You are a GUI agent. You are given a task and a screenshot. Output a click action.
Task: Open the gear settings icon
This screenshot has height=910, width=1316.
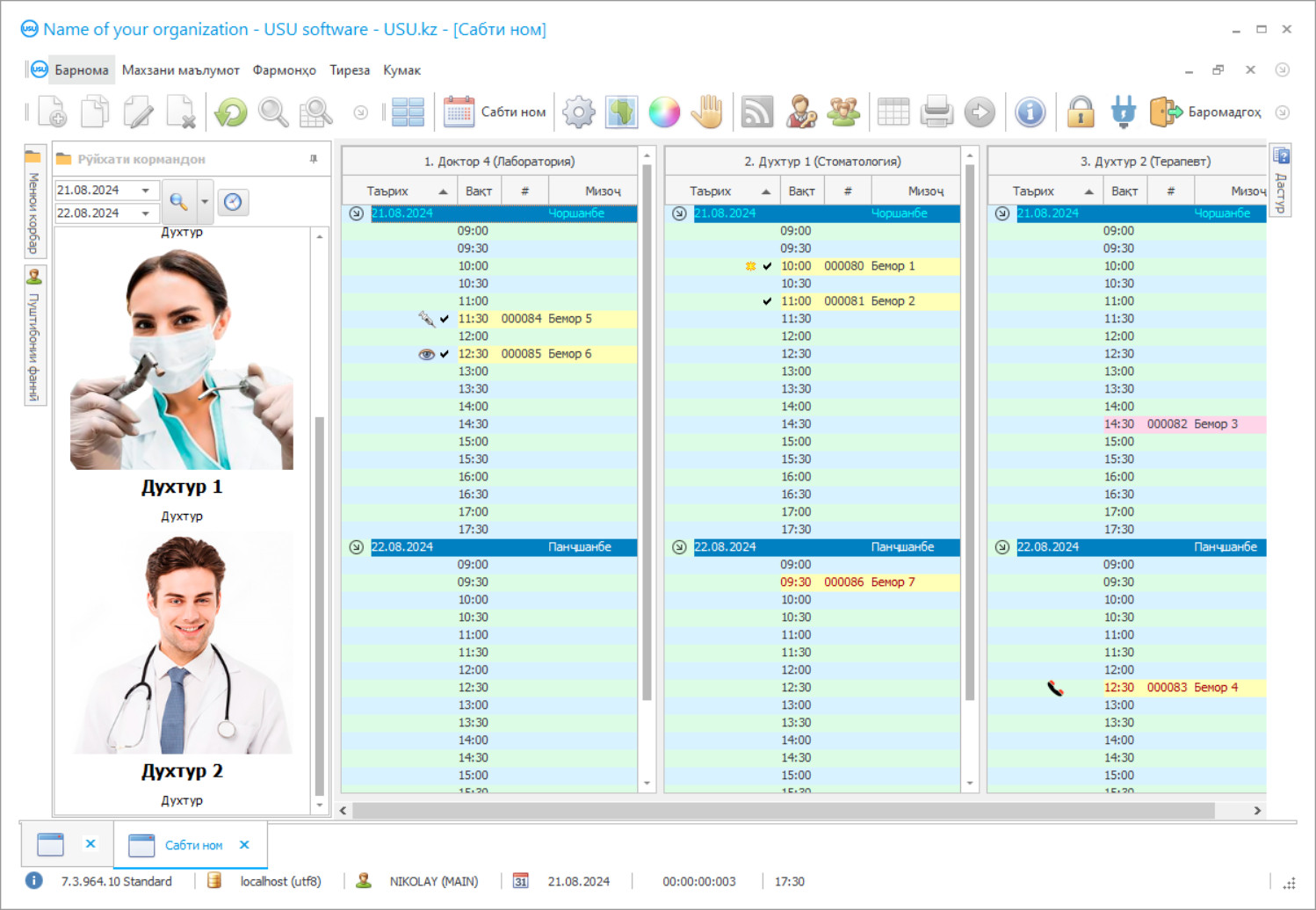[579, 112]
